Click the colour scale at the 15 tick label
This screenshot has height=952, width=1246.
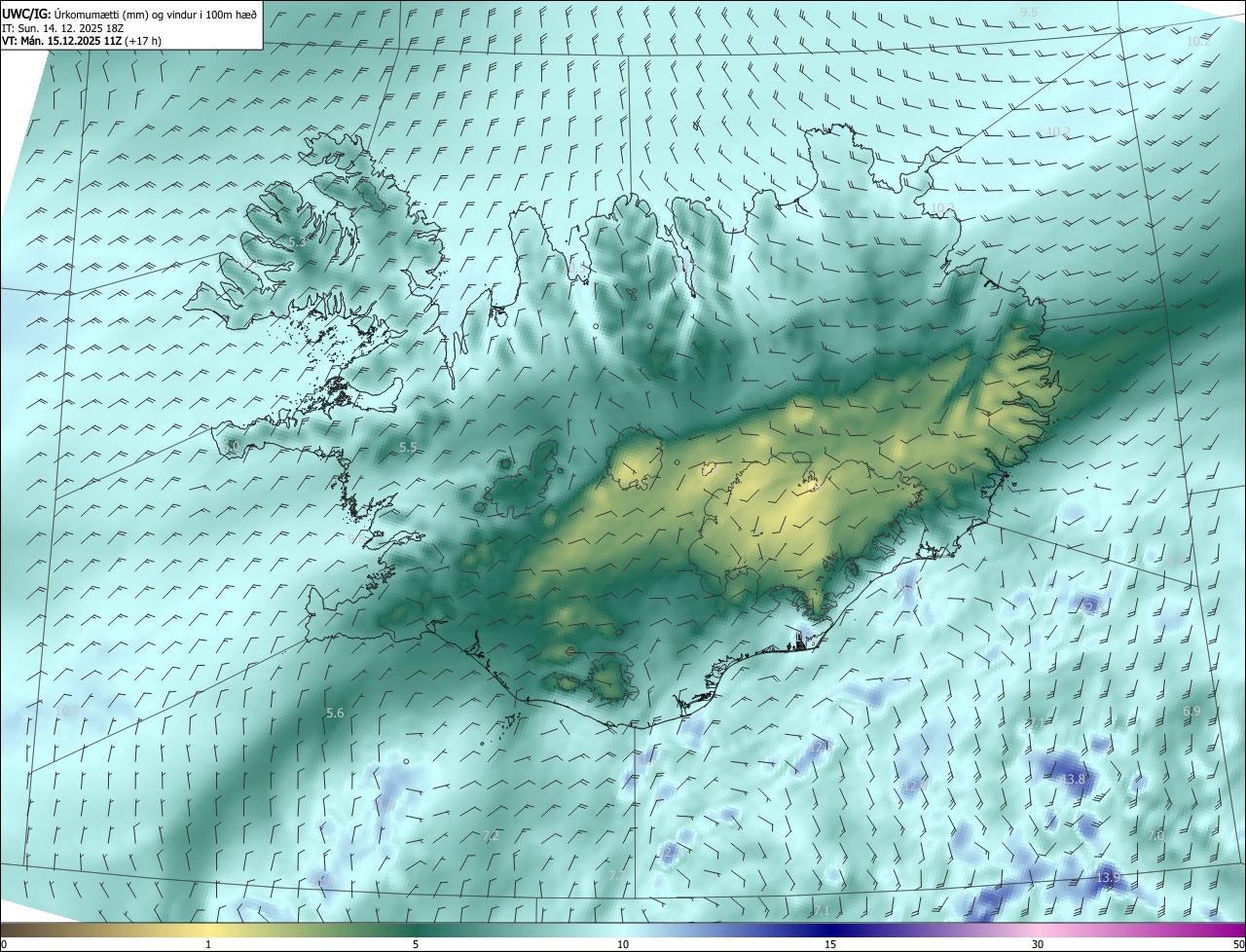pos(830,944)
